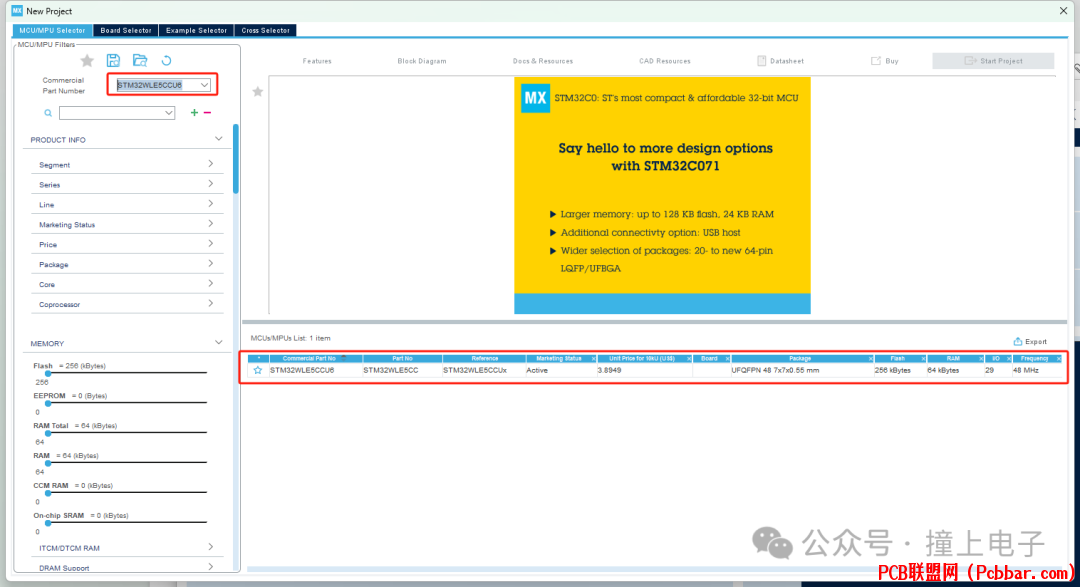Image resolution: width=1080 pixels, height=587 pixels.
Task: Adjust the RAM Total slider
Action: (48, 433)
